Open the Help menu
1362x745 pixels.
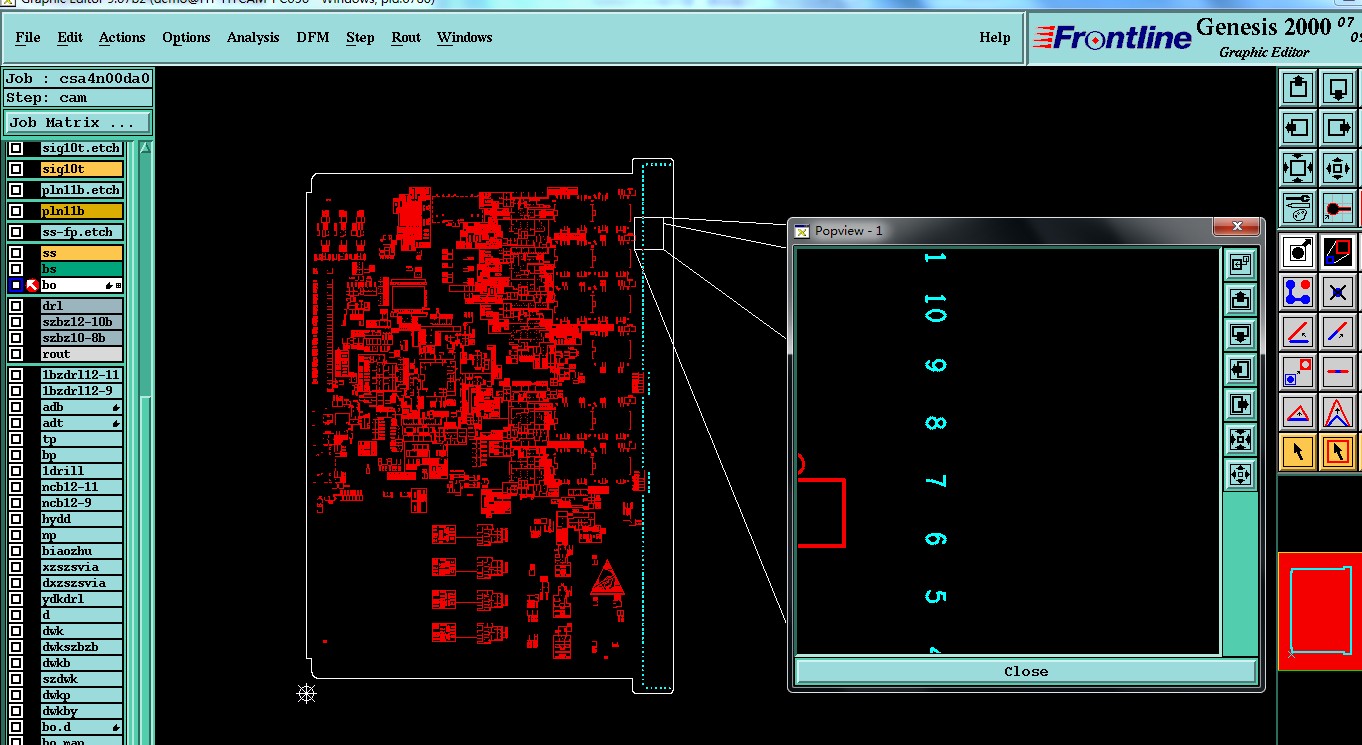pos(994,37)
